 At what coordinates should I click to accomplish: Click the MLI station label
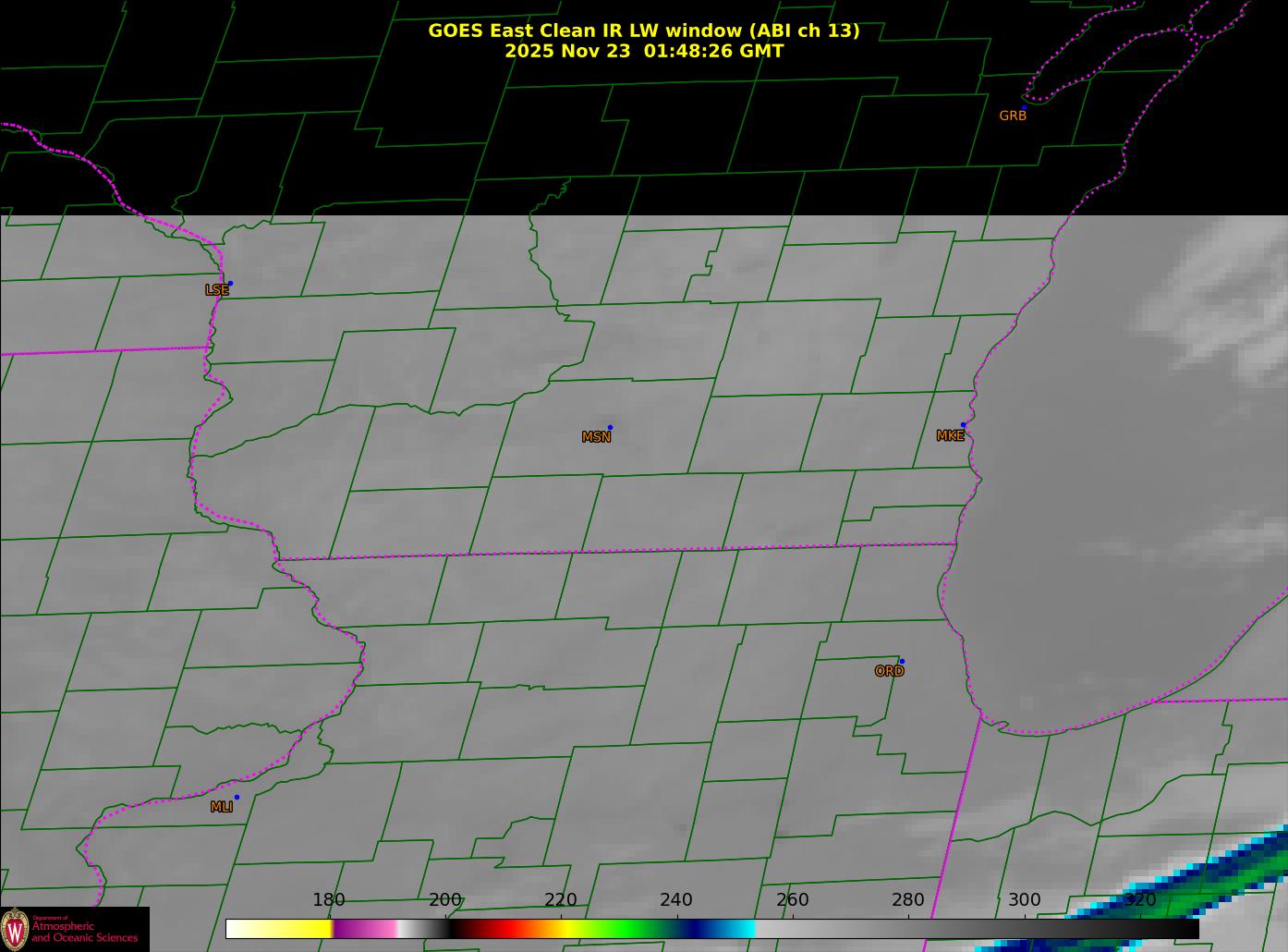tap(222, 807)
